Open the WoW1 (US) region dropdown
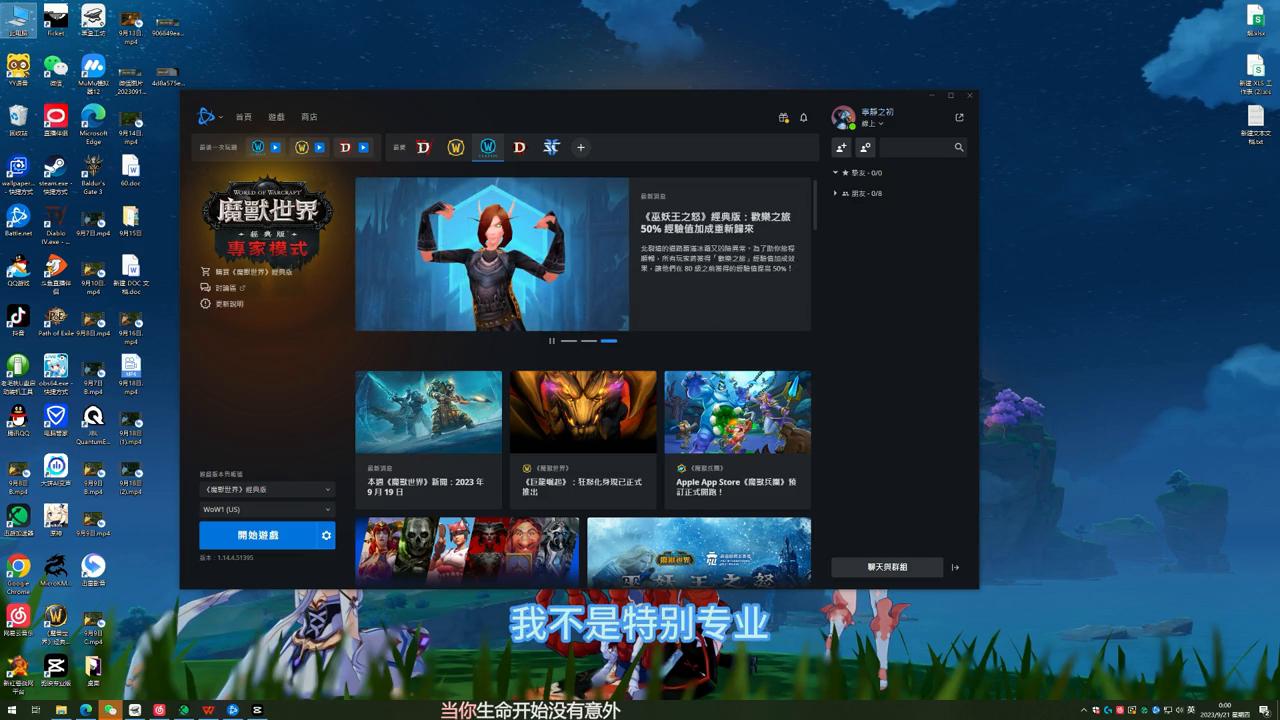Viewport: 1280px width, 720px height. (267, 510)
